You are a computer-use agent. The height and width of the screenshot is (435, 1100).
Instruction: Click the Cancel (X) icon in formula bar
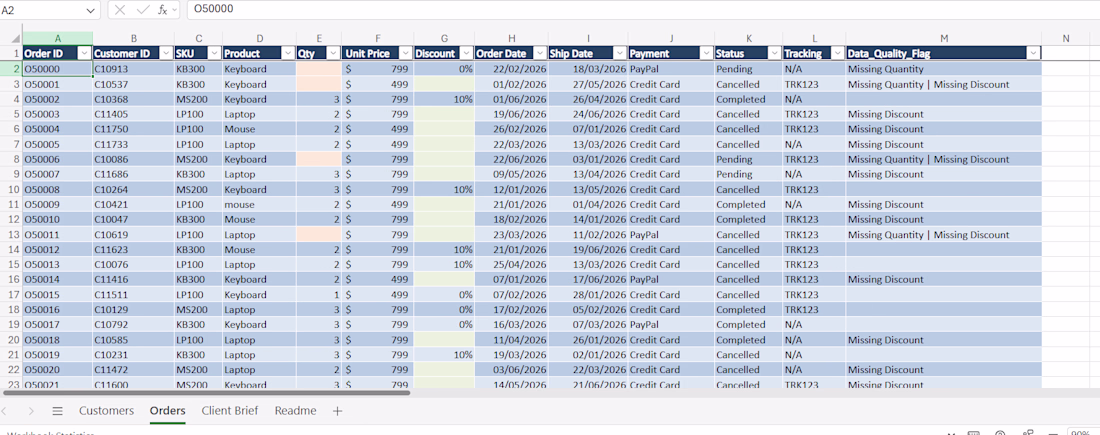[120, 9]
